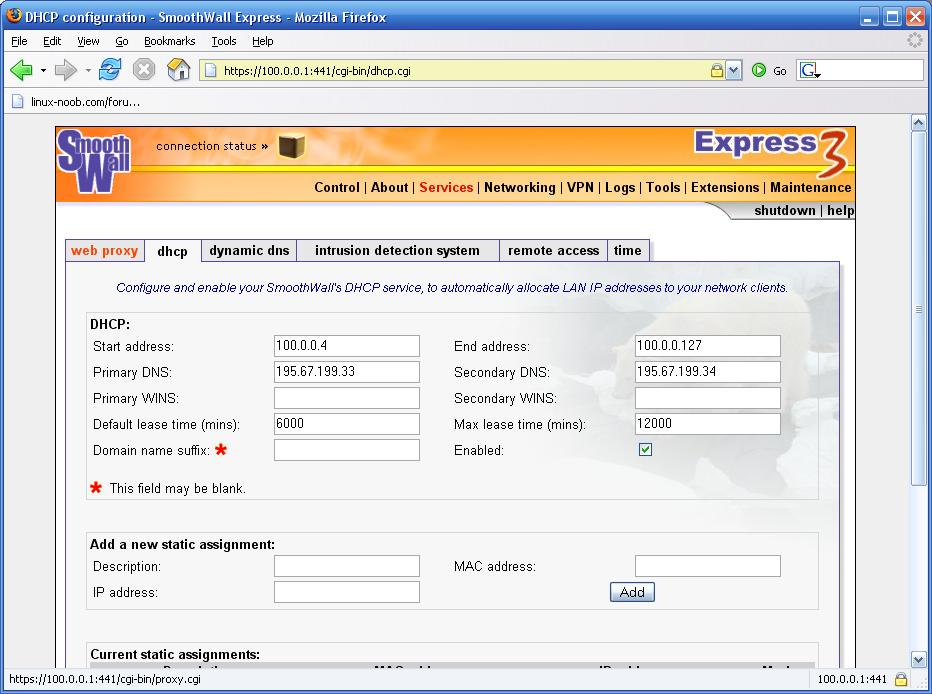Click the Stop loading icon

tap(144, 70)
